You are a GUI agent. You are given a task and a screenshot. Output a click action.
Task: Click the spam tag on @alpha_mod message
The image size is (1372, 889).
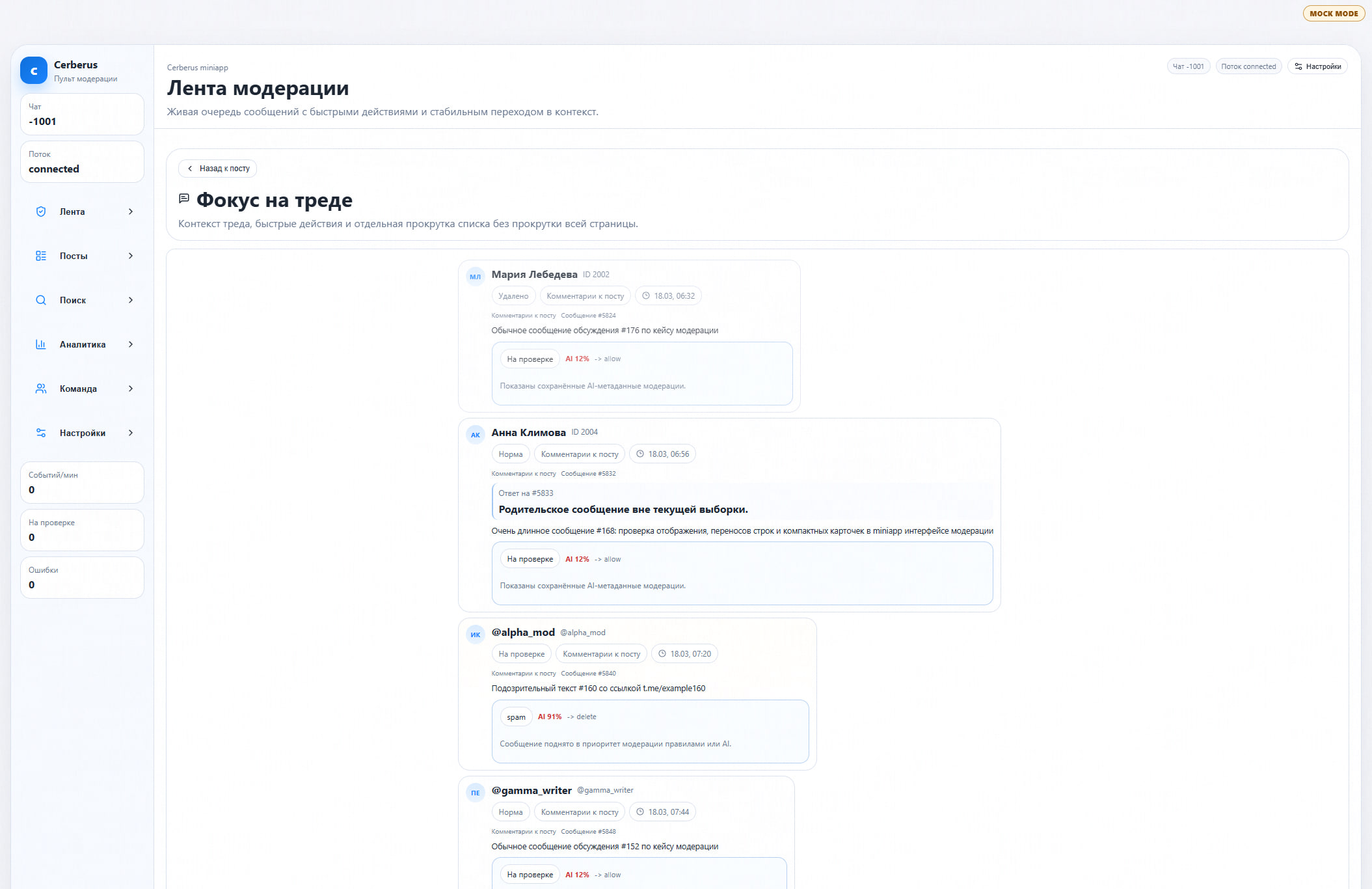pos(516,717)
